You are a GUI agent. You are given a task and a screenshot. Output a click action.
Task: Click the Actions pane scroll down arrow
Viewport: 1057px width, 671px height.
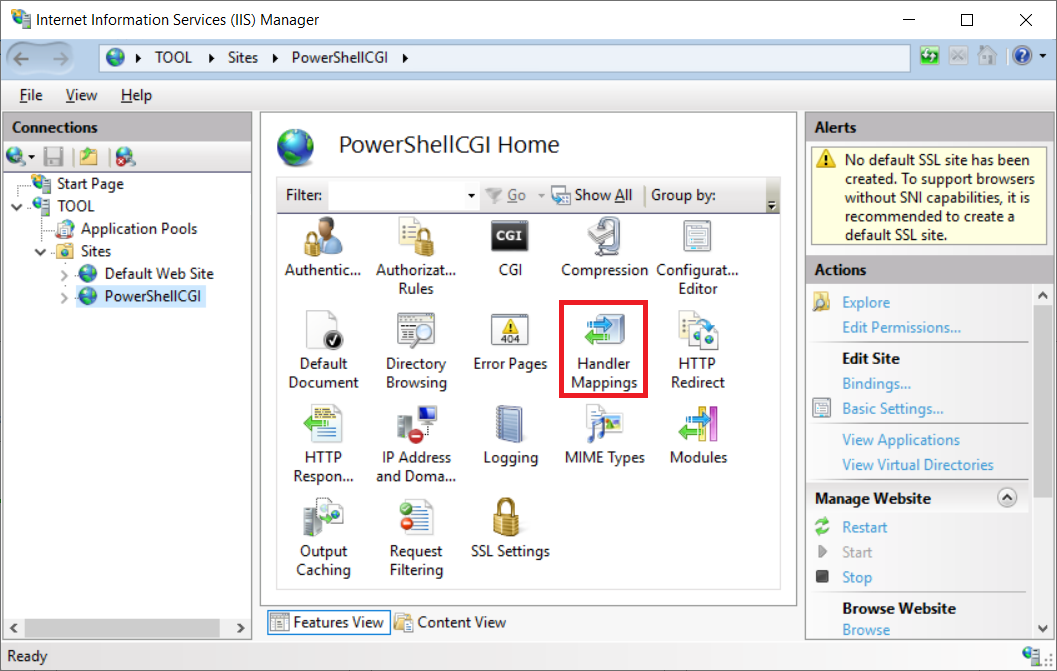pyautogui.click(x=1042, y=629)
